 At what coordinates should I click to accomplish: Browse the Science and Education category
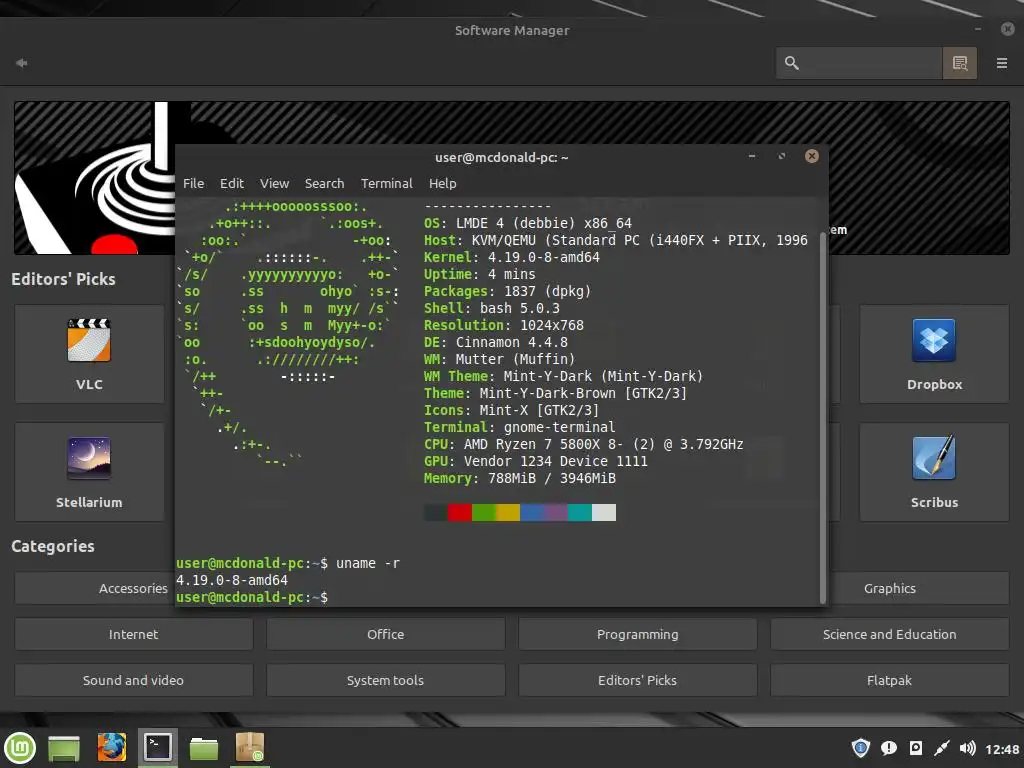[889, 634]
